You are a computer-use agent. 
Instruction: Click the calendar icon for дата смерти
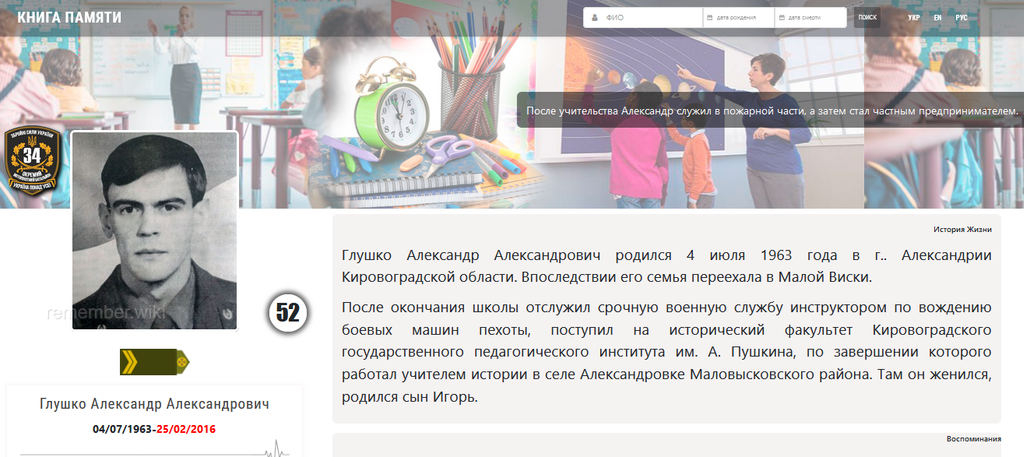click(781, 18)
